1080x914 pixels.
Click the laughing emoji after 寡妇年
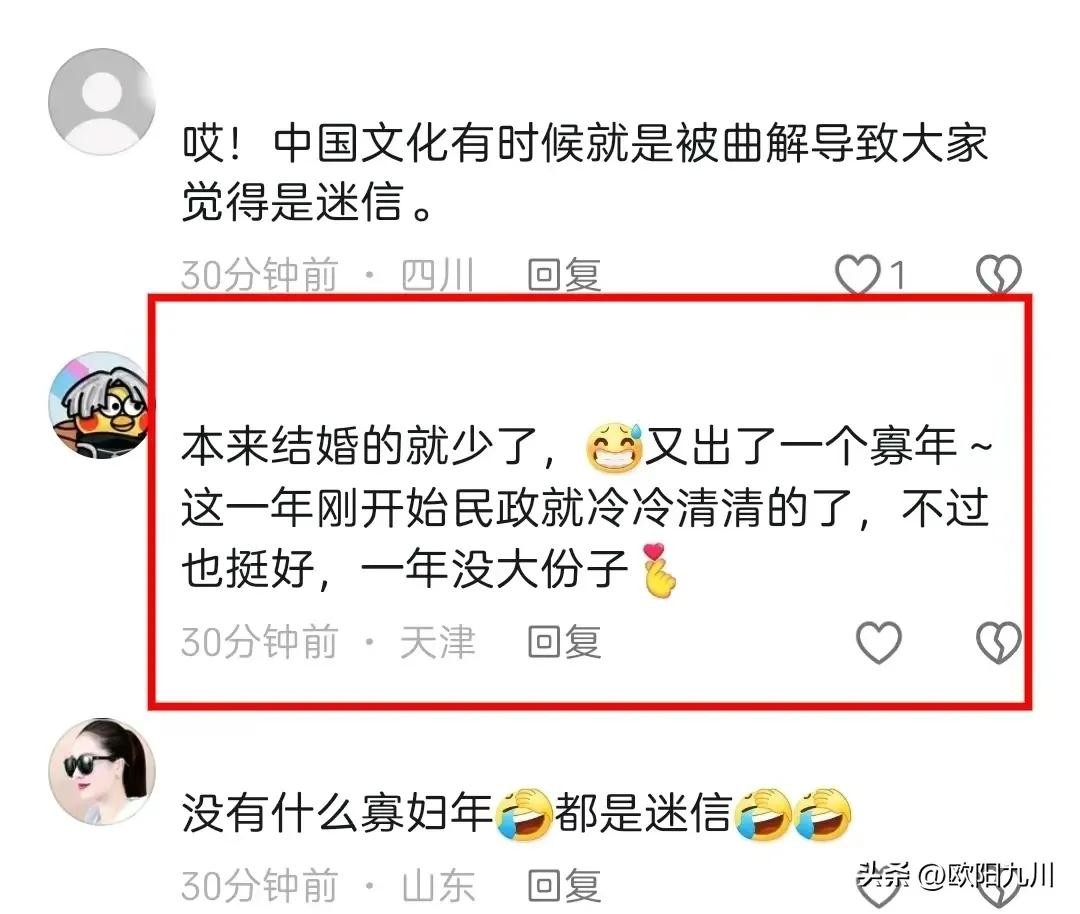click(523, 814)
